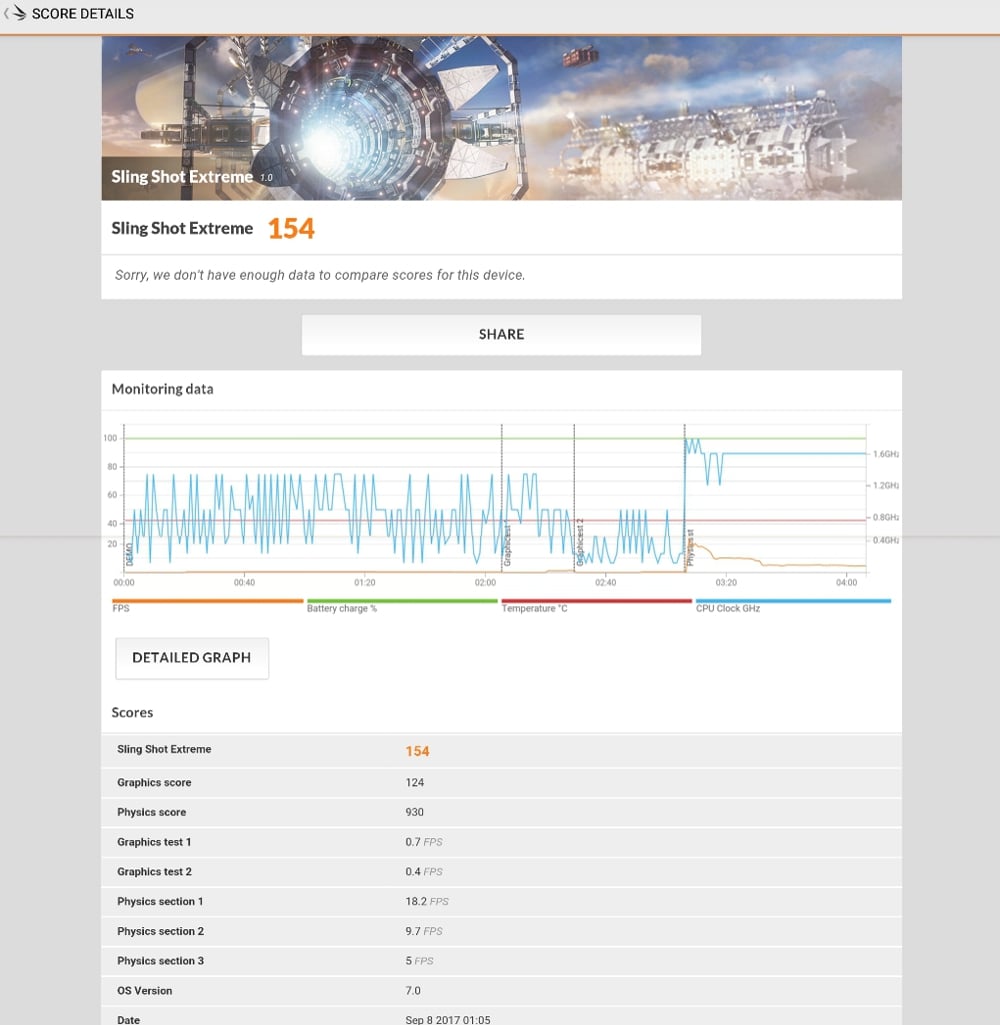Click the large orange 154 score heading

pyautogui.click(x=291, y=229)
